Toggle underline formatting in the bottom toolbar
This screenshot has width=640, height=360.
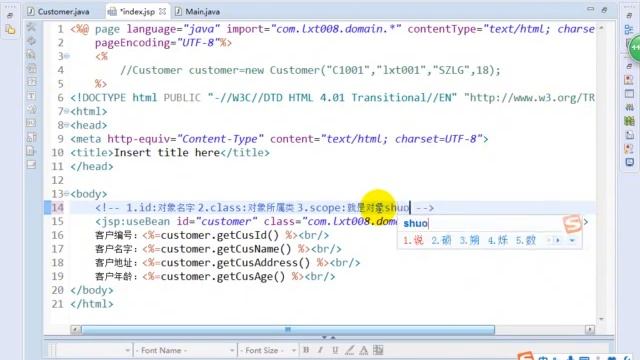[335, 350]
